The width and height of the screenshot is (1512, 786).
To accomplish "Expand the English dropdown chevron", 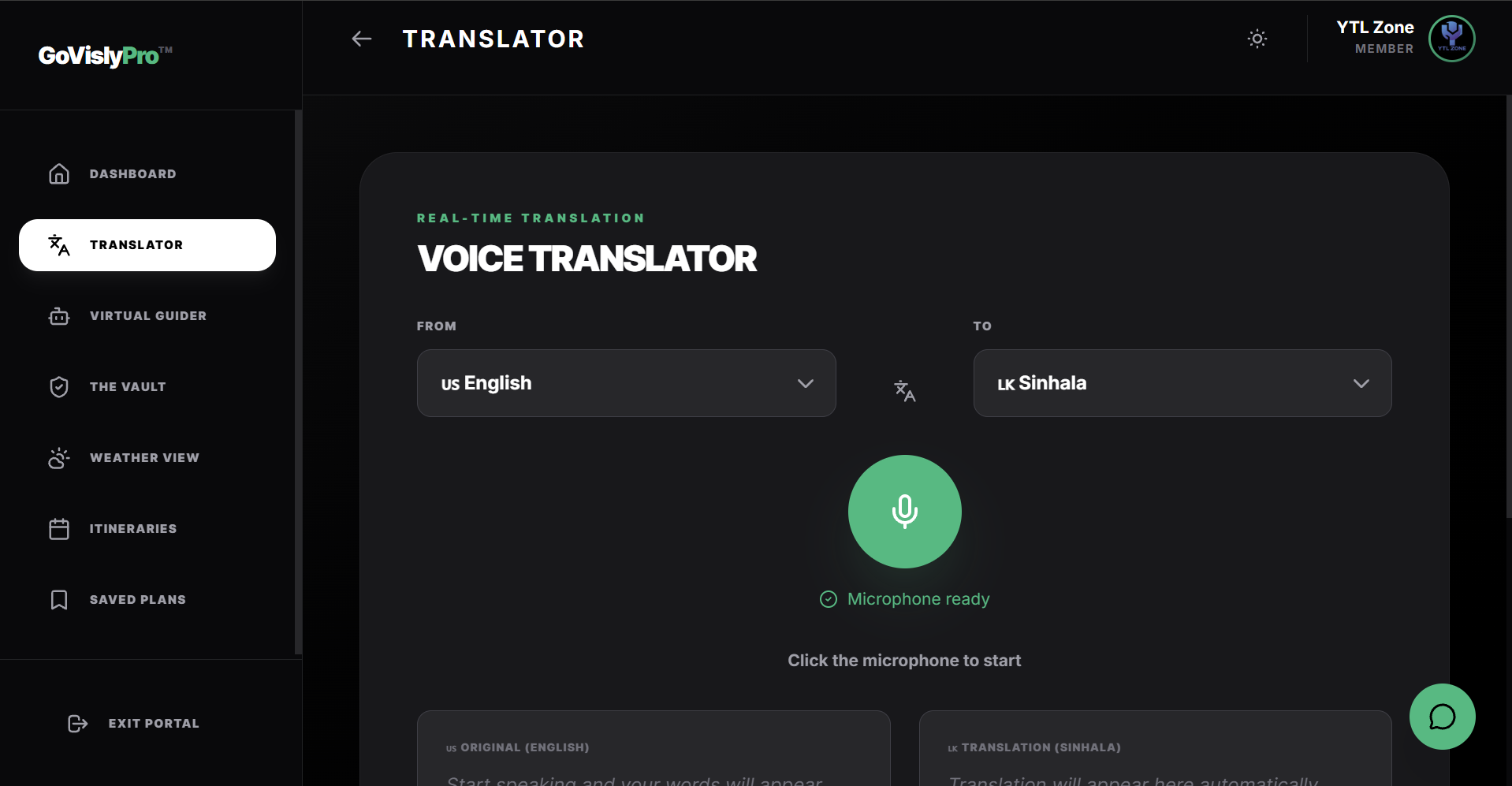I will (x=806, y=384).
